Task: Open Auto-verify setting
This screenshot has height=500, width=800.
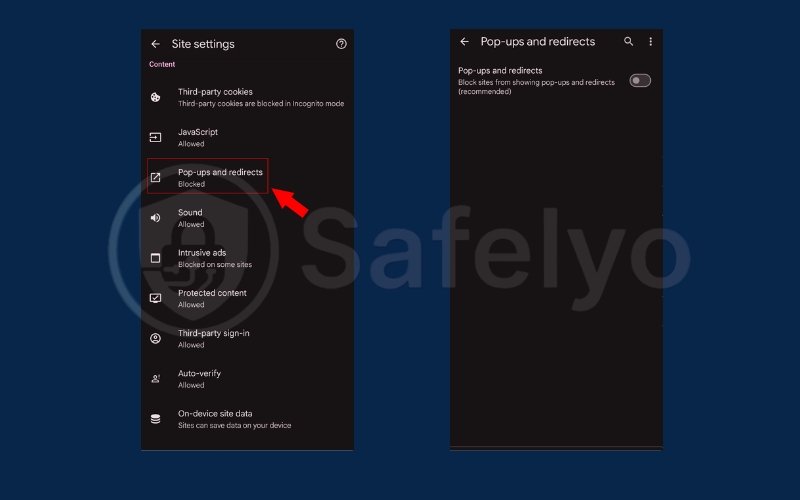Action: pyautogui.click(x=247, y=379)
